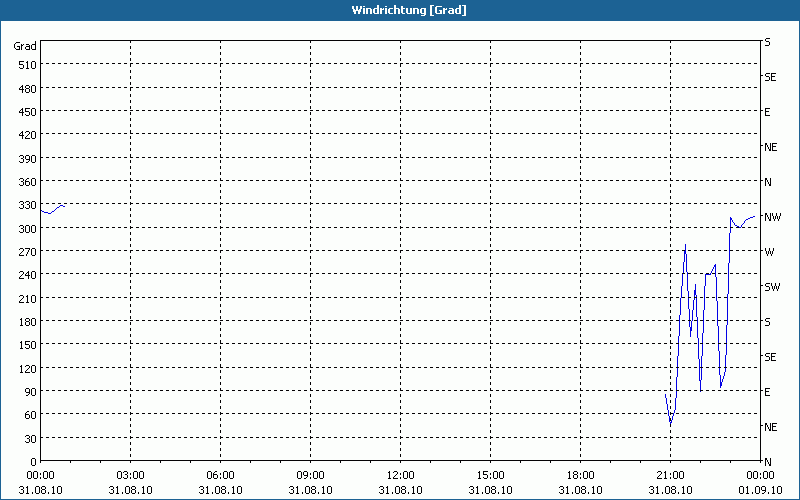
Task: Select the y-axis label "360"
Action: coord(28,182)
